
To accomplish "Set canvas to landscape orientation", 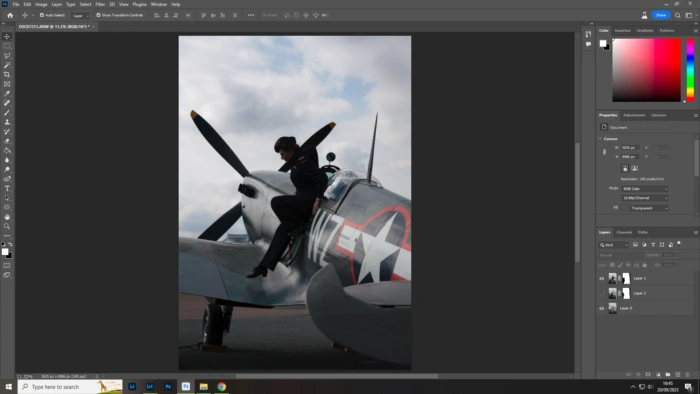I will [x=634, y=168].
